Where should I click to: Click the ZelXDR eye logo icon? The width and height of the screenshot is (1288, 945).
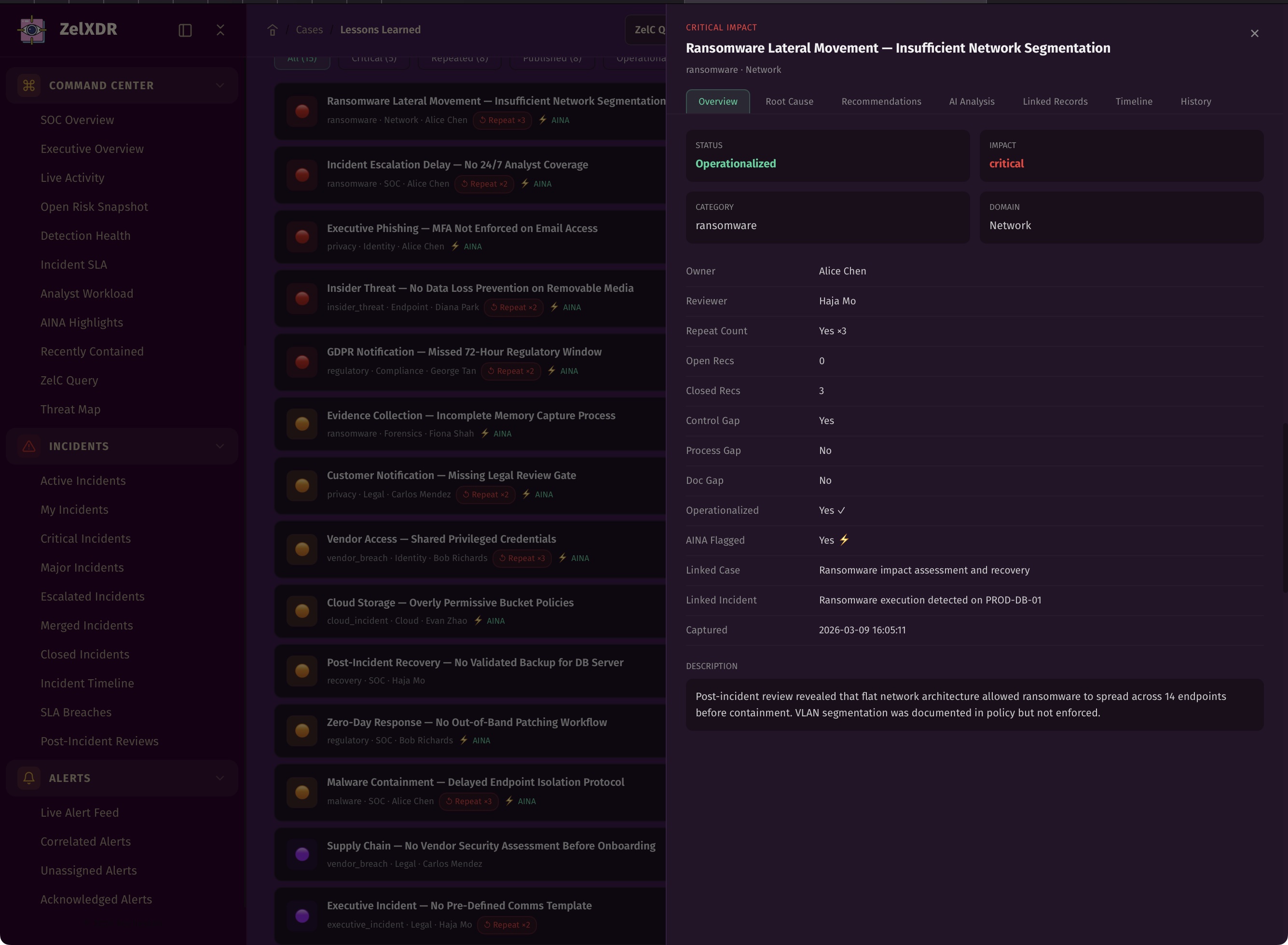32,30
